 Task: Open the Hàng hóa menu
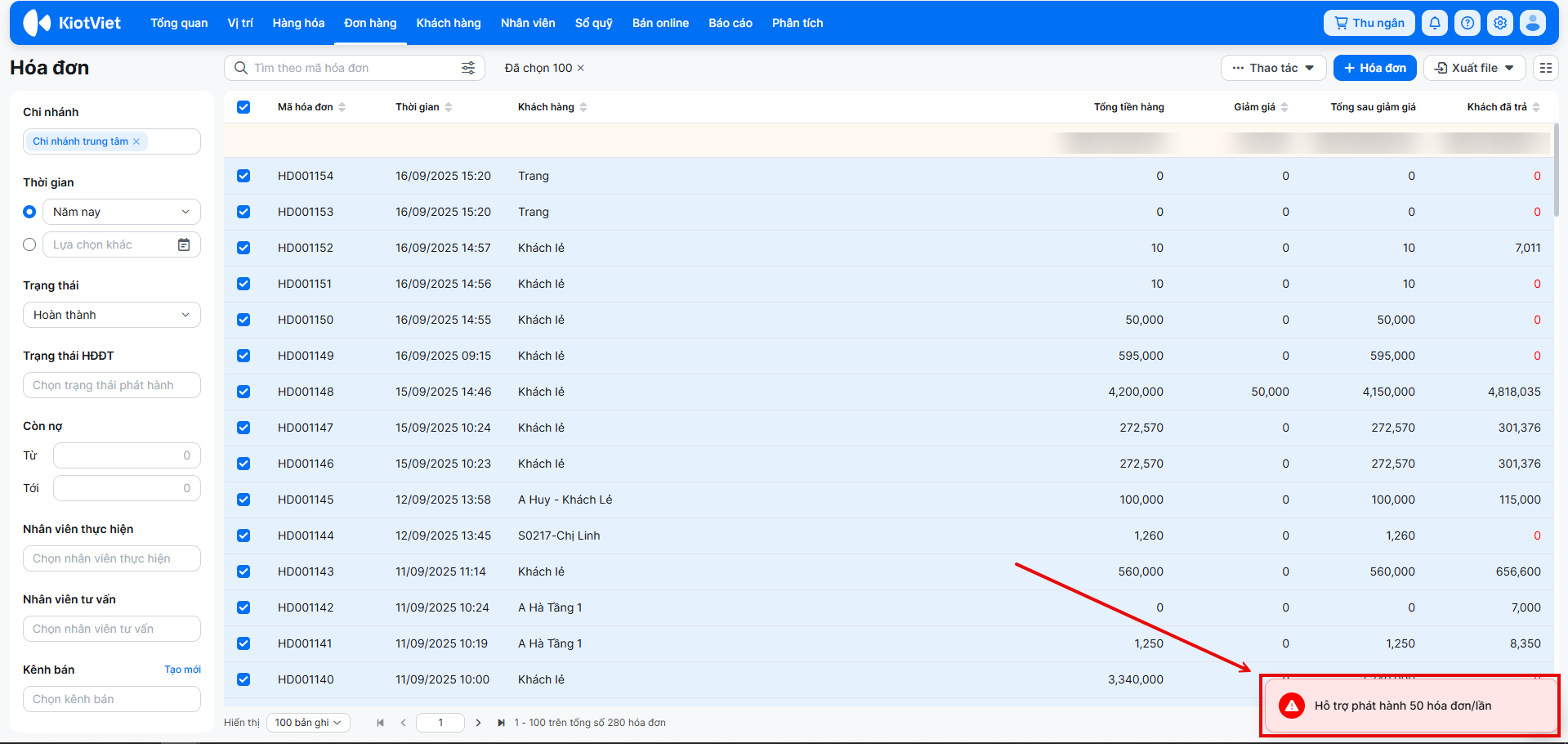(x=298, y=23)
